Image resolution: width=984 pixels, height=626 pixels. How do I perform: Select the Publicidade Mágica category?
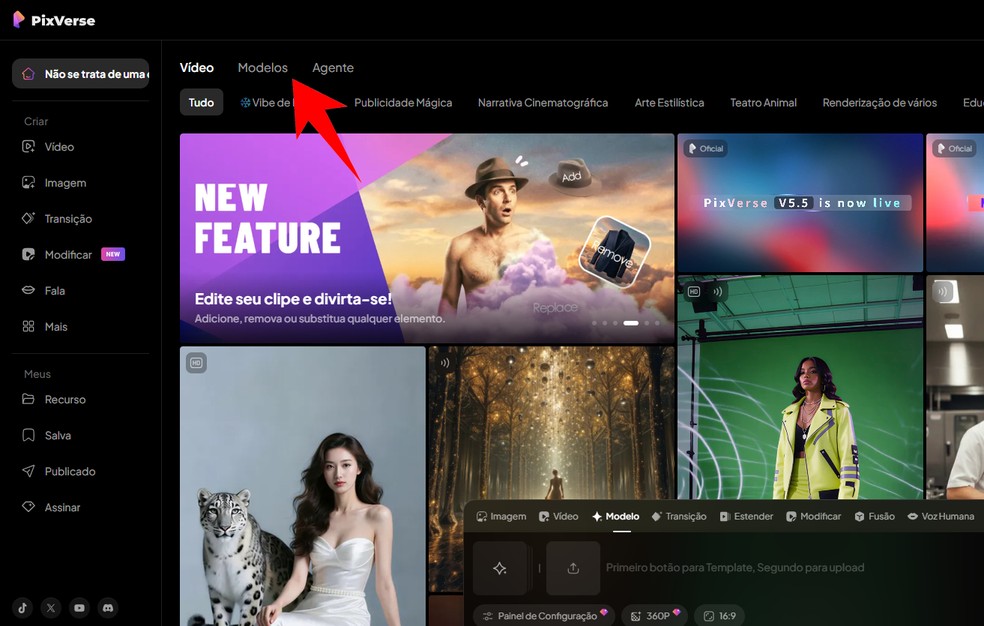pyautogui.click(x=403, y=102)
